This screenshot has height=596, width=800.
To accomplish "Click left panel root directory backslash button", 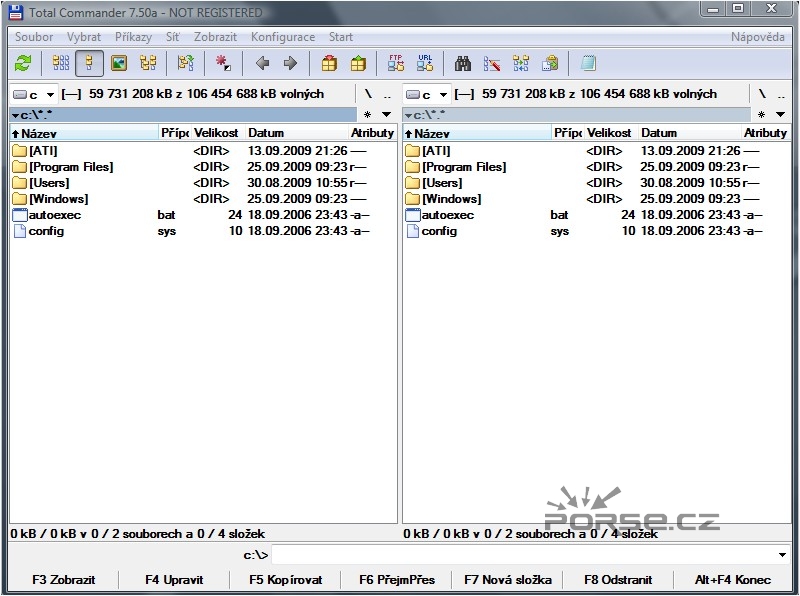I will coord(368,94).
